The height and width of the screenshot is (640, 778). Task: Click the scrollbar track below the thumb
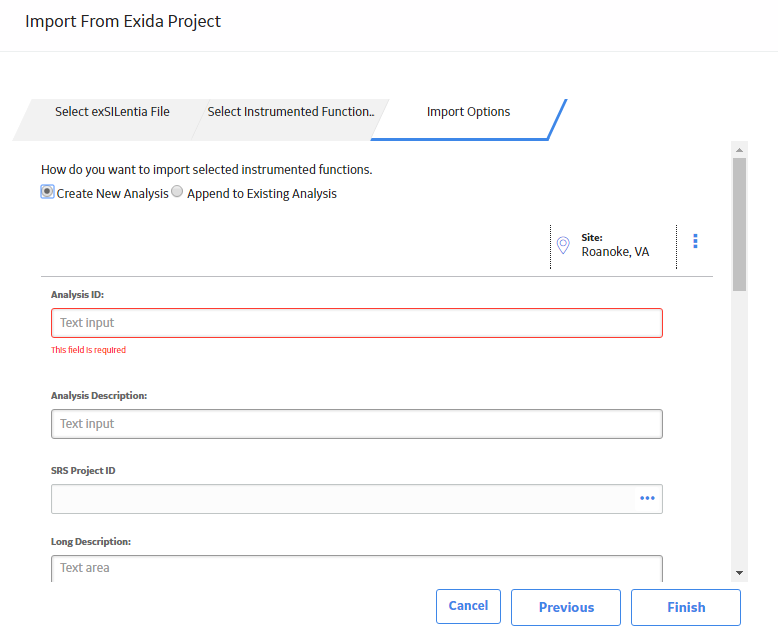point(739,427)
